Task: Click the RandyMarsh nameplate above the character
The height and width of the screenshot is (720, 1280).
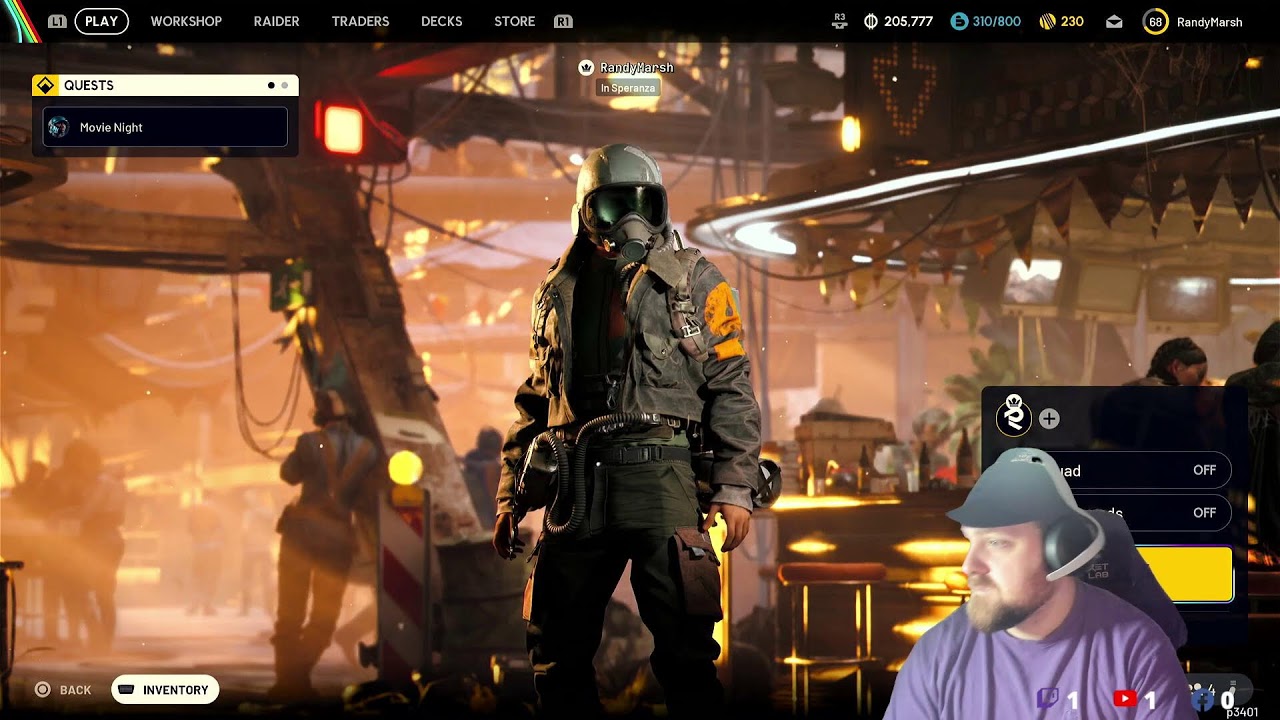Action: [636, 67]
